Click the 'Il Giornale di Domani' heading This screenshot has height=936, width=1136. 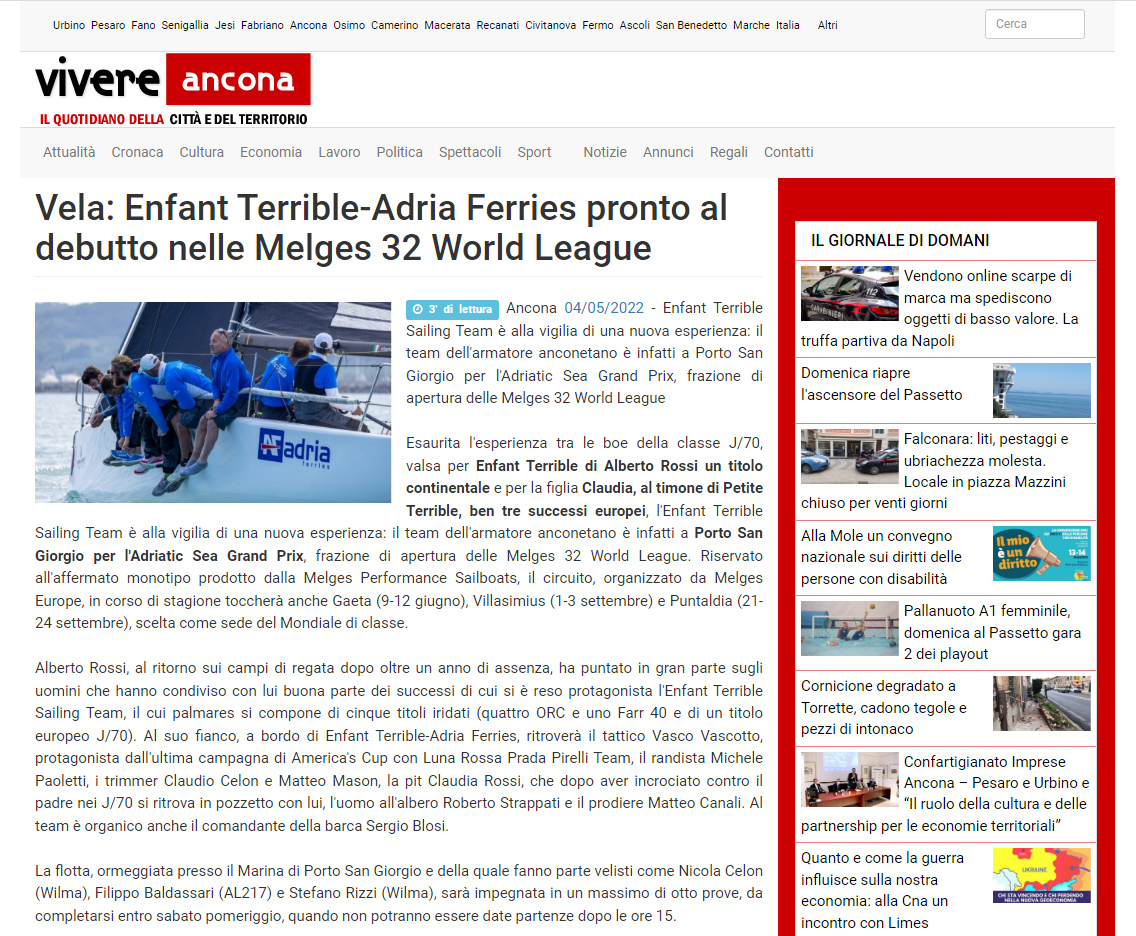pos(900,241)
